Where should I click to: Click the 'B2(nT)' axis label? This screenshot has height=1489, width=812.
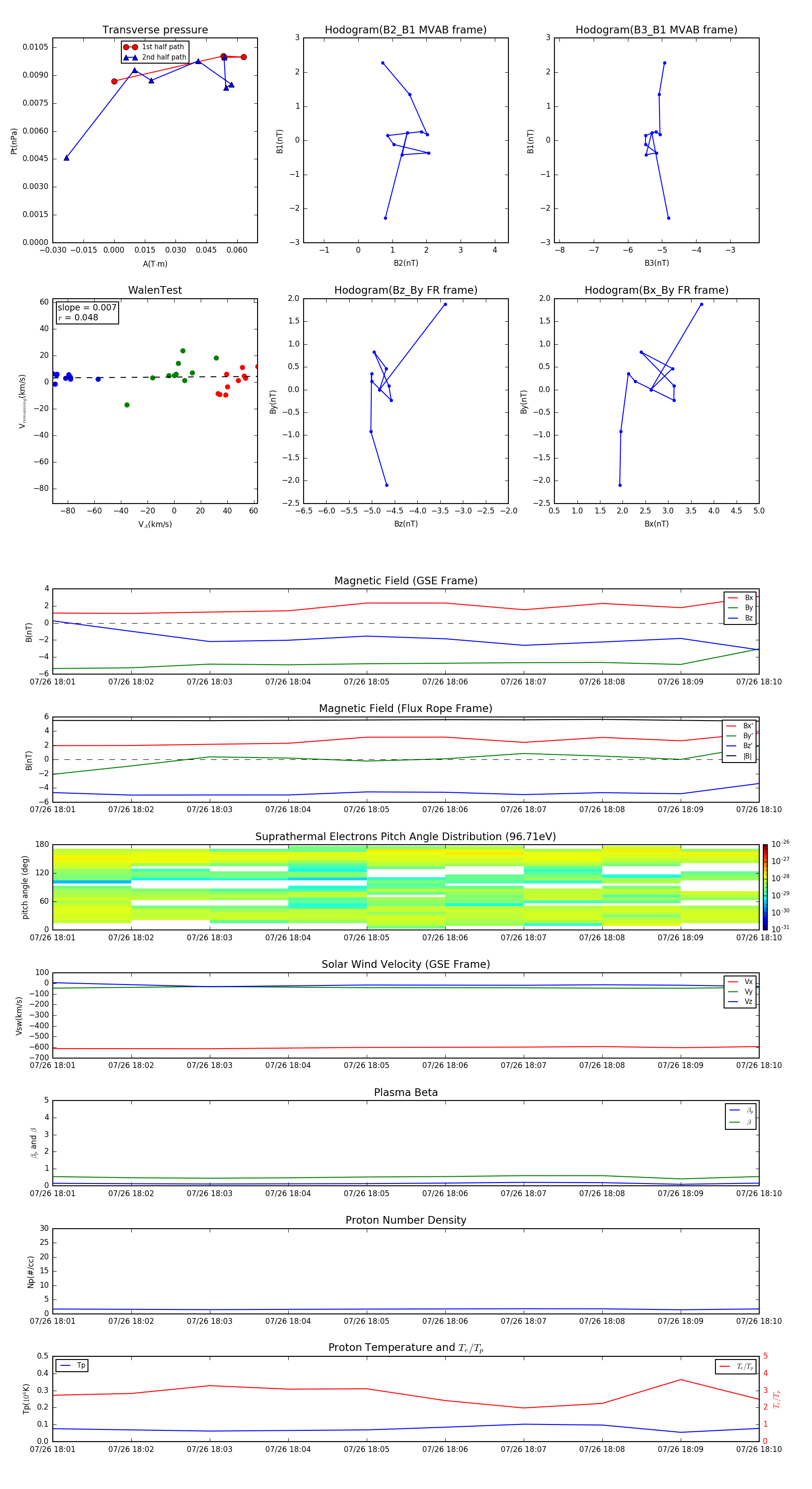tap(406, 263)
